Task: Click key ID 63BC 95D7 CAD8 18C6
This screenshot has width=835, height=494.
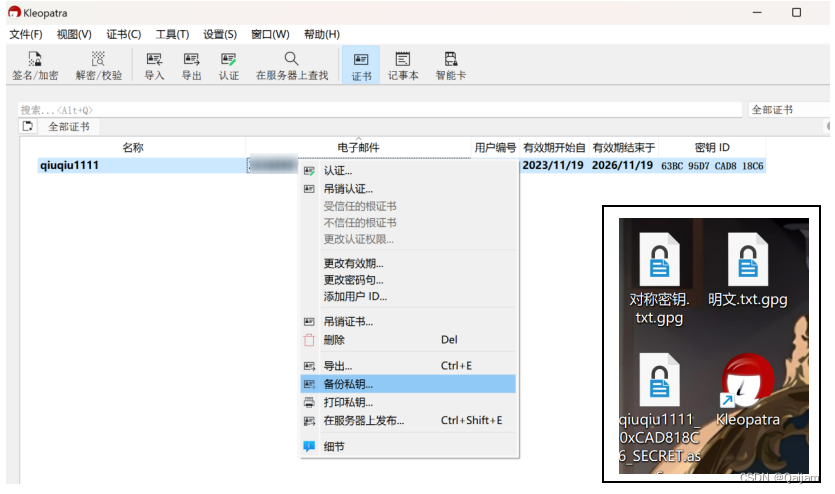Action: [712, 166]
